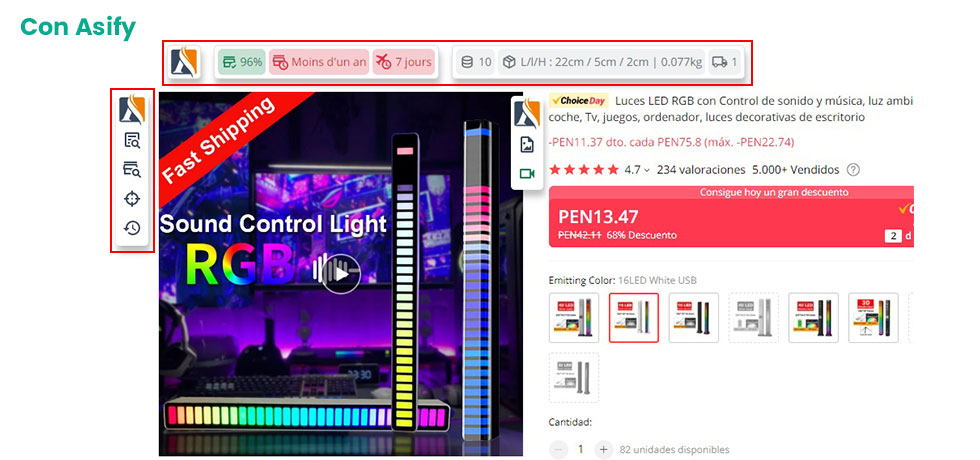Select the first Emitting Color variant thumbnail
This screenshot has height=460, width=980.
[574, 318]
